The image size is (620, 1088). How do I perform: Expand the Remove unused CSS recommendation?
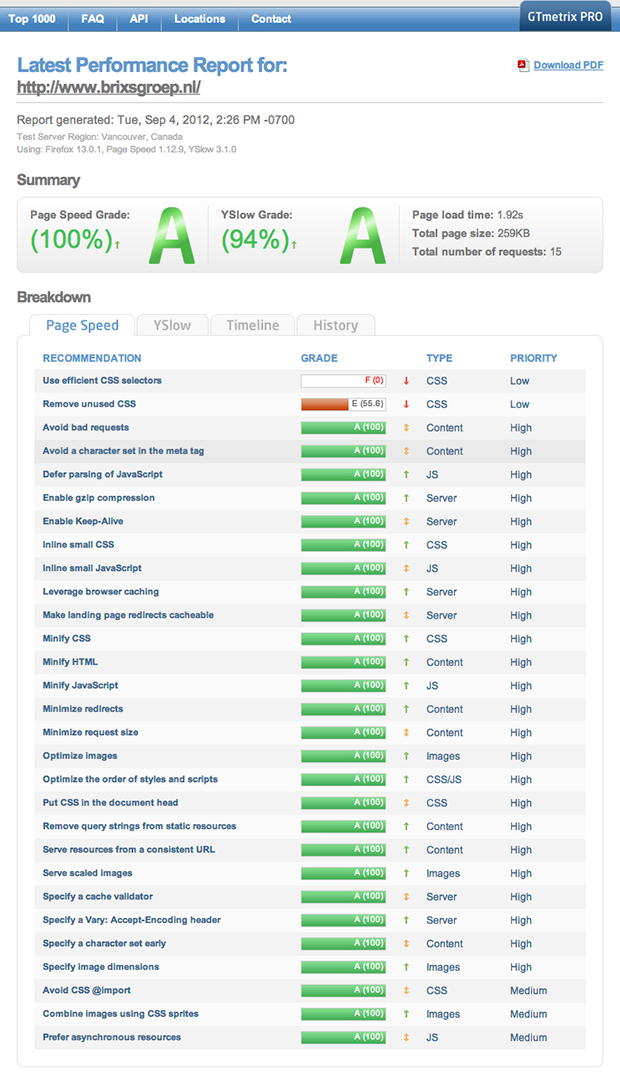click(89, 405)
